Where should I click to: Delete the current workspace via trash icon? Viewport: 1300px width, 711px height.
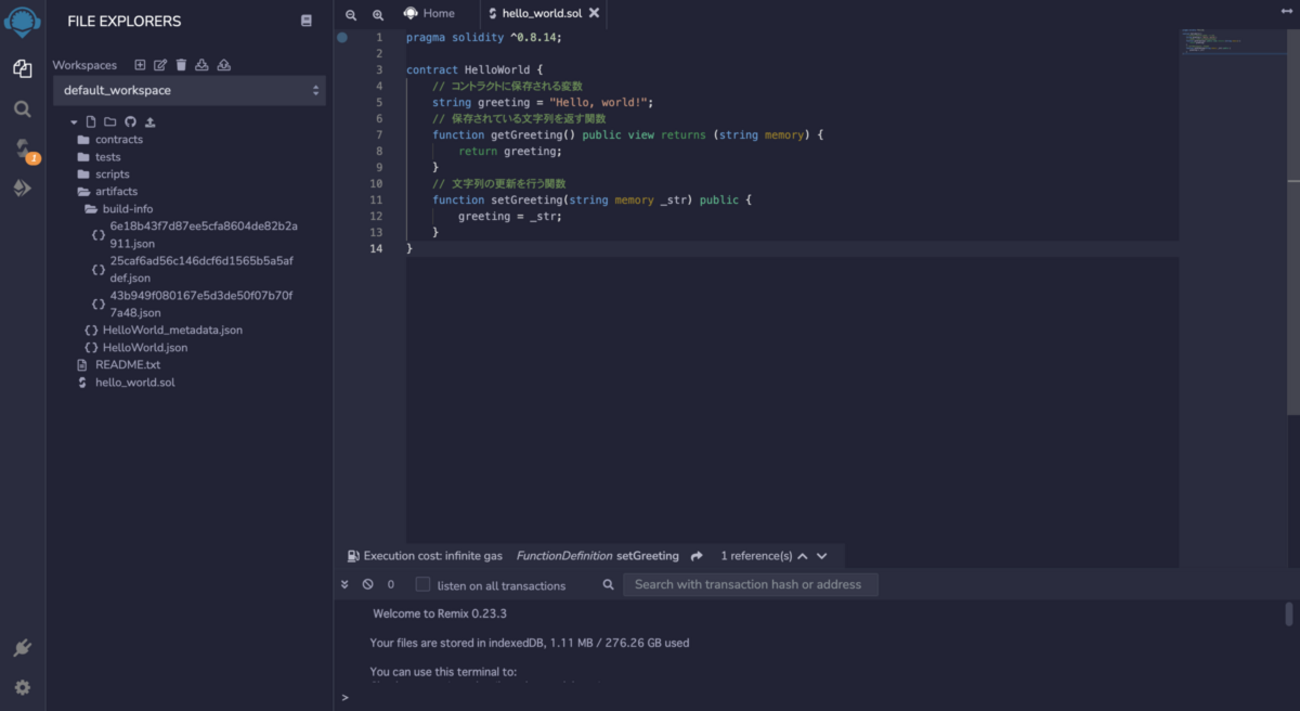click(x=181, y=64)
